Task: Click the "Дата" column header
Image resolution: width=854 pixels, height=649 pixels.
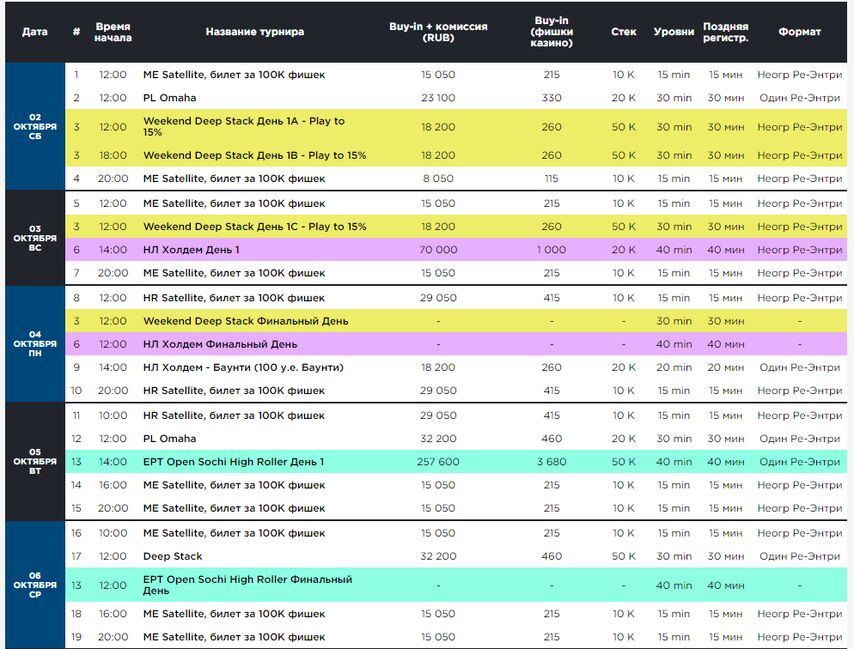Action: coord(34,32)
